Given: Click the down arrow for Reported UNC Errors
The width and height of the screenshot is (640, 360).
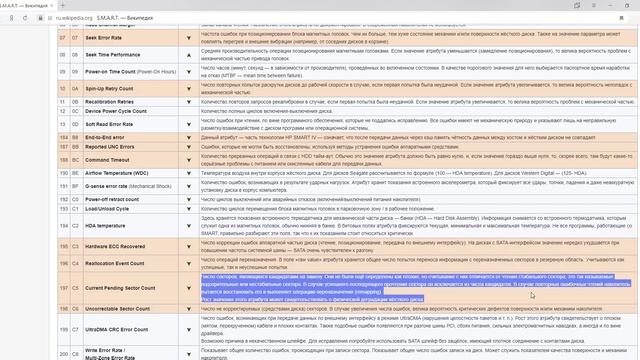Looking at the screenshot, I should point(189,147).
